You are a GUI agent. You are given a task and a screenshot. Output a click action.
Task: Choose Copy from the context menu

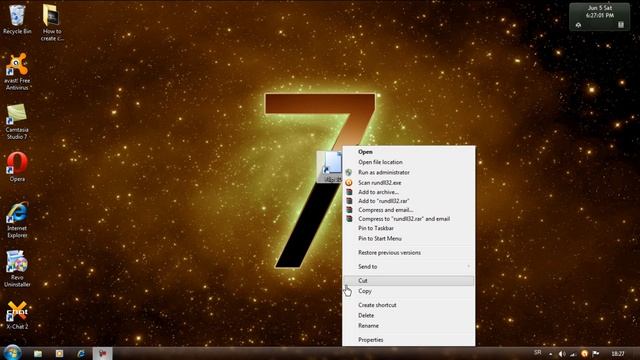tap(409, 291)
